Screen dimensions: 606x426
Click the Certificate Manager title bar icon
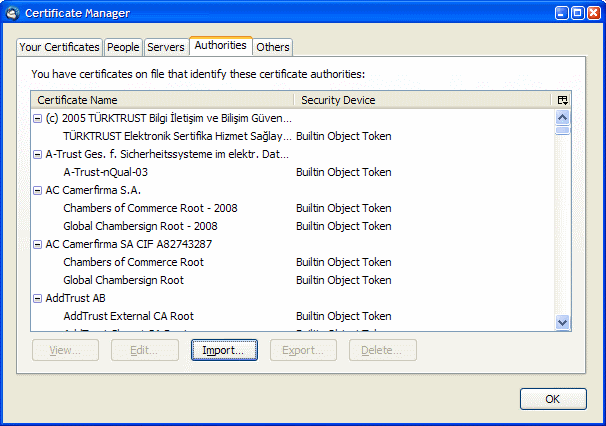12,14
